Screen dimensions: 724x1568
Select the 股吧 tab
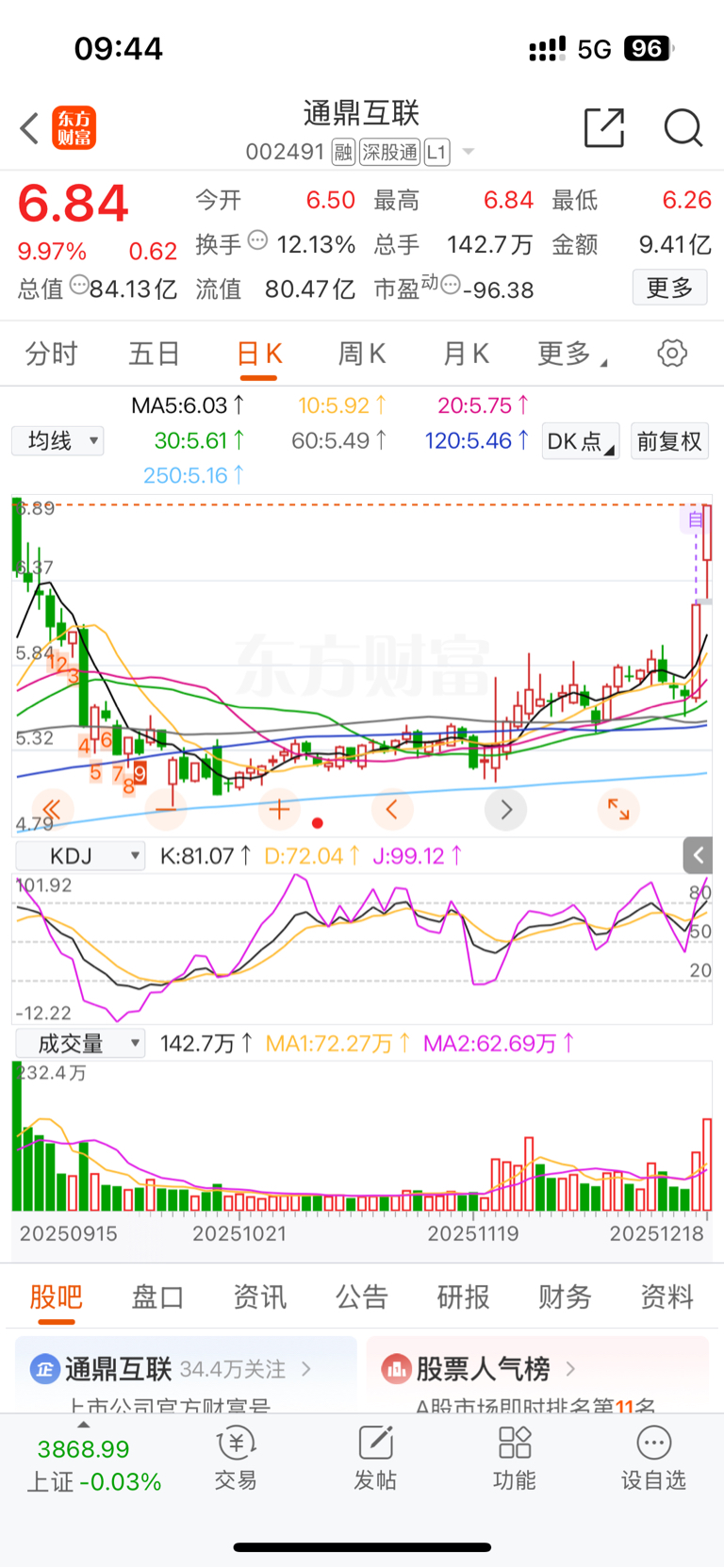(56, 1297)
